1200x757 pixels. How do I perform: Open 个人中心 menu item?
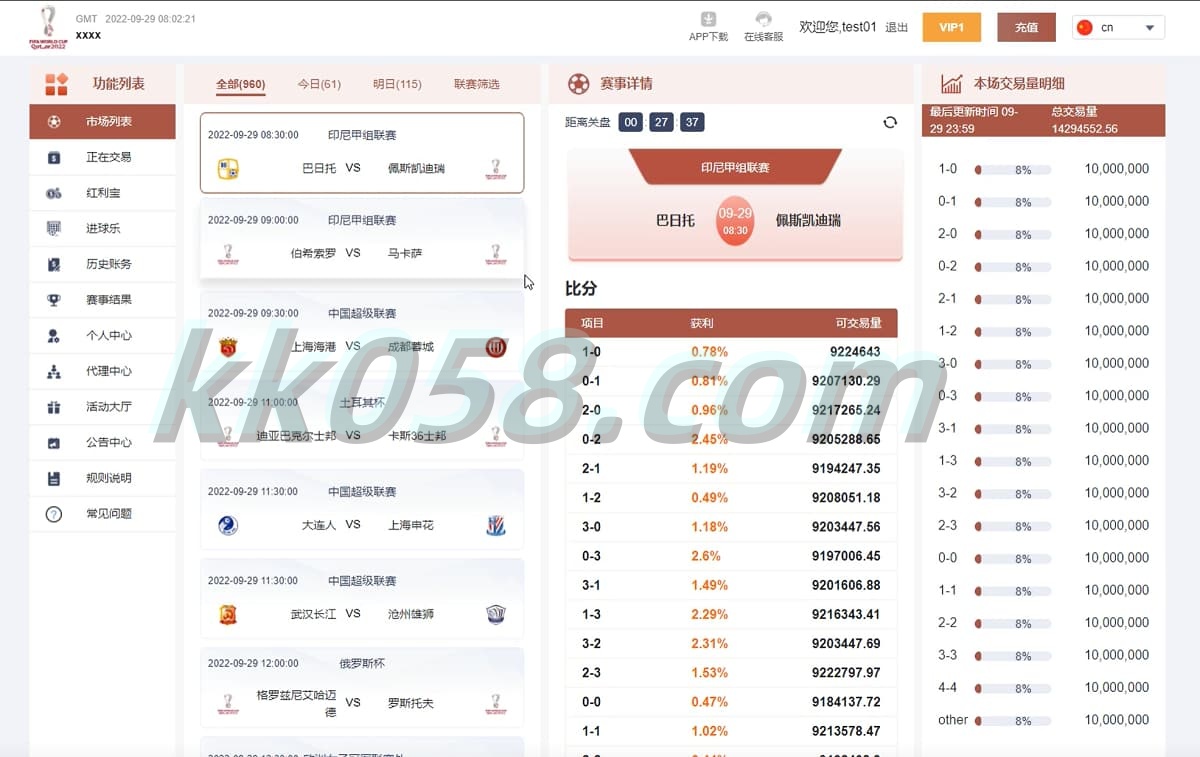click(102, 335)
